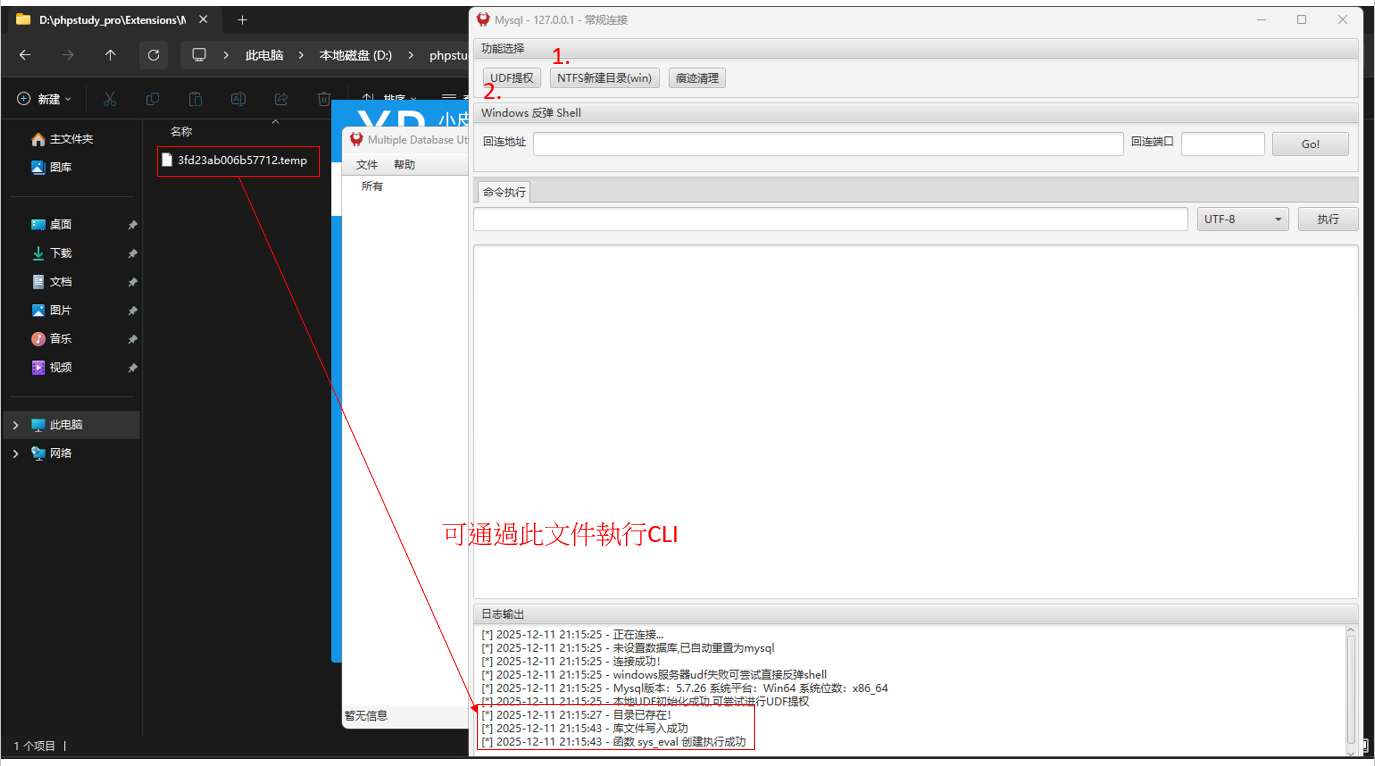The image size is (1375, 766).
Task: Expand the 此电脑 tree node
Action: pyautogui.click(x=15, y=425)
